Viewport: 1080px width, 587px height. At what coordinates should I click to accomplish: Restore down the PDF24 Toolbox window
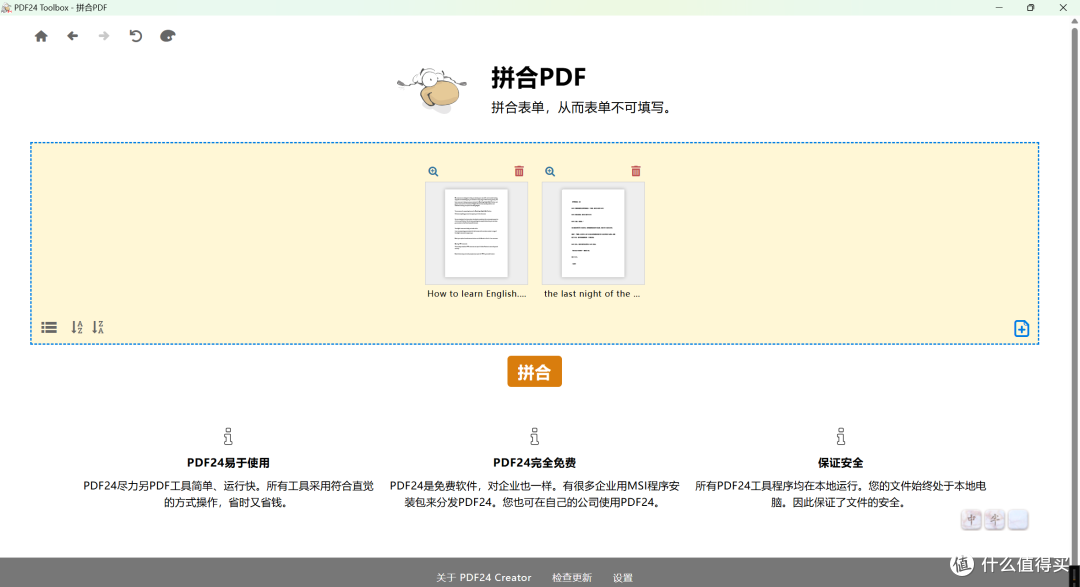[1030, 8]
